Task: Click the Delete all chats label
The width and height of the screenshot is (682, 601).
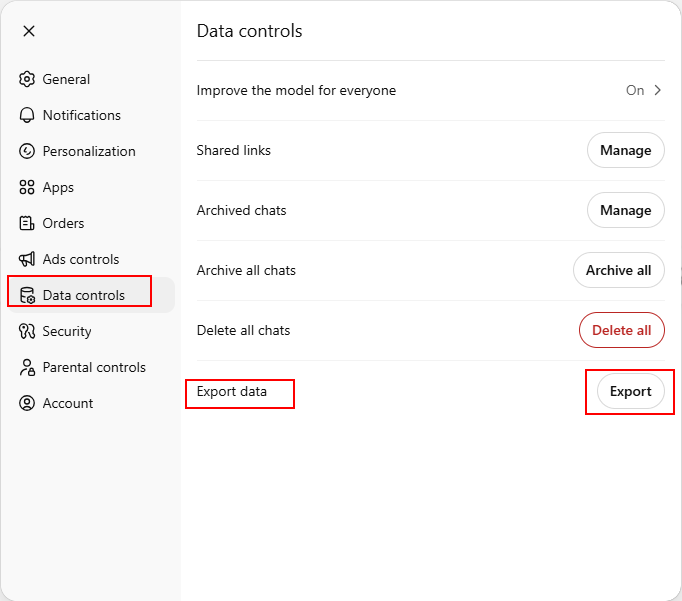Action: pyautogui.click(x=243, y=330)
